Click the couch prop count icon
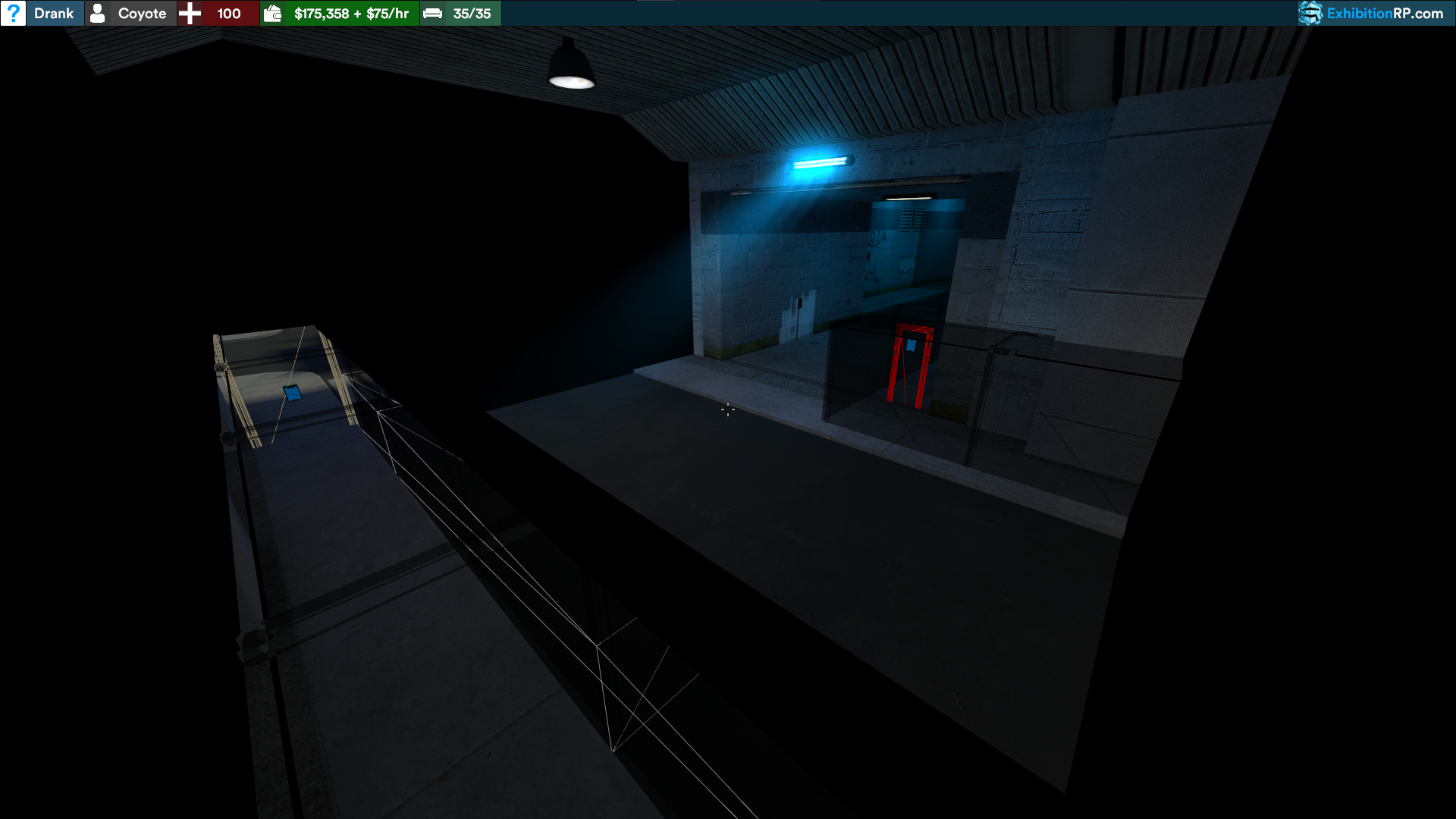 (432, 13)
